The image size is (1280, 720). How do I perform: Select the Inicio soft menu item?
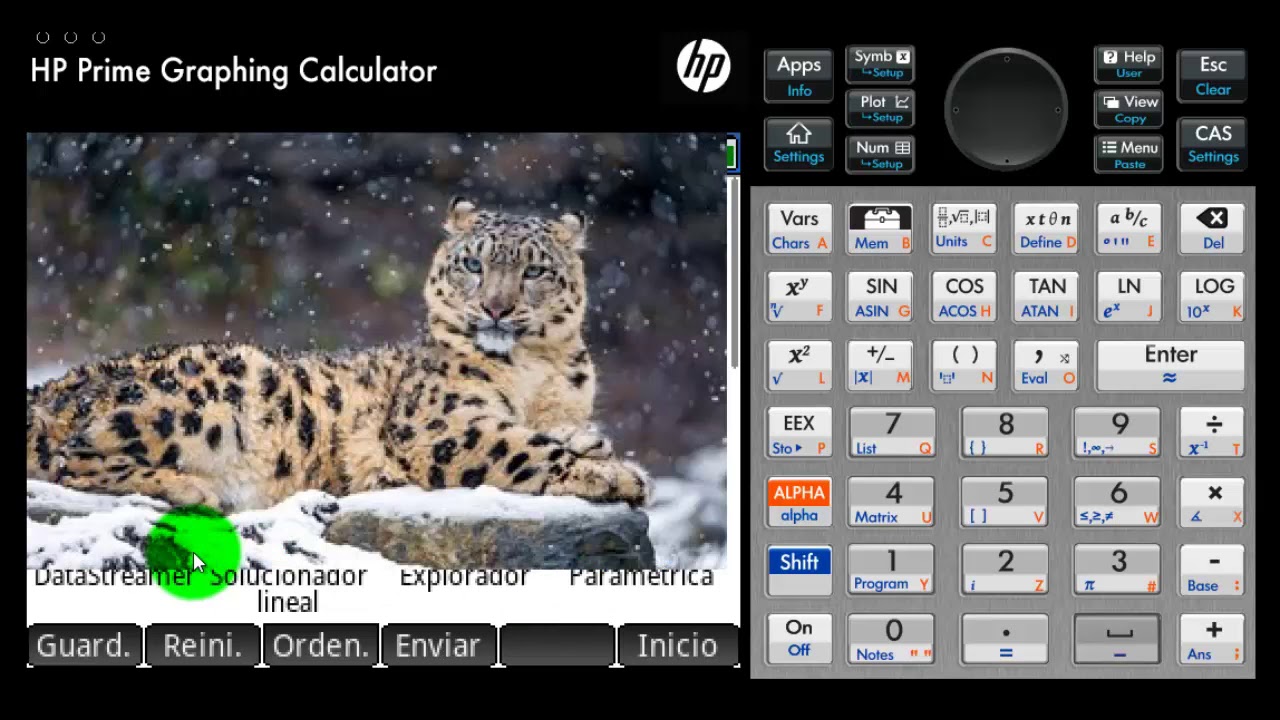(677, 646)
